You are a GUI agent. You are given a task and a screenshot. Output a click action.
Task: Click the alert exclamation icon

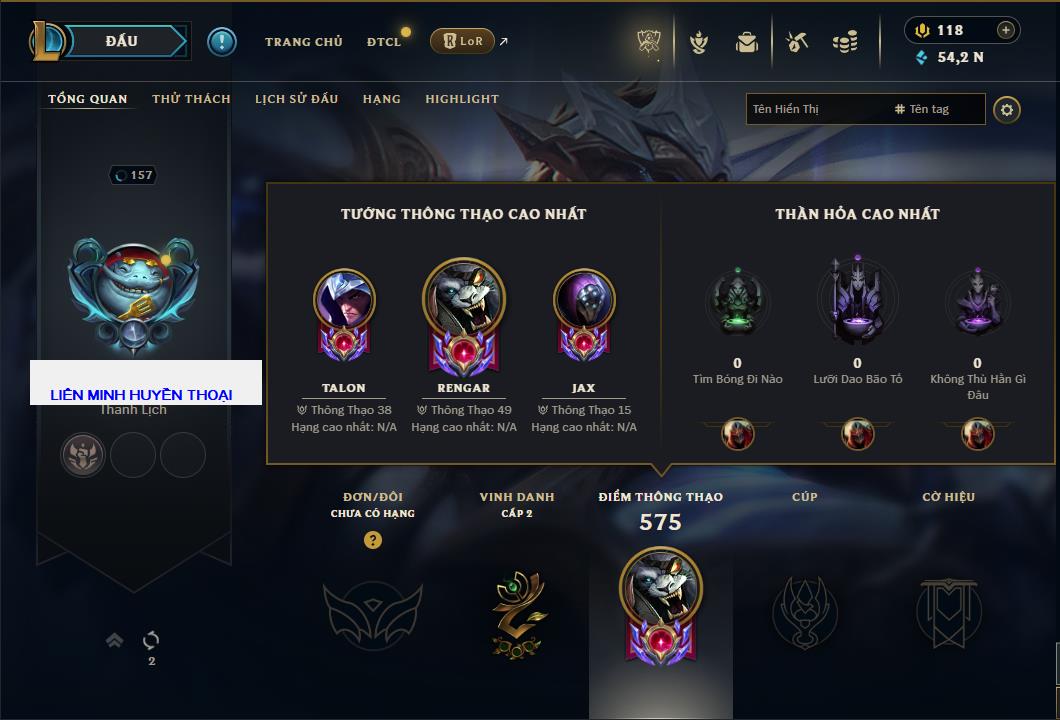(222, 42)
